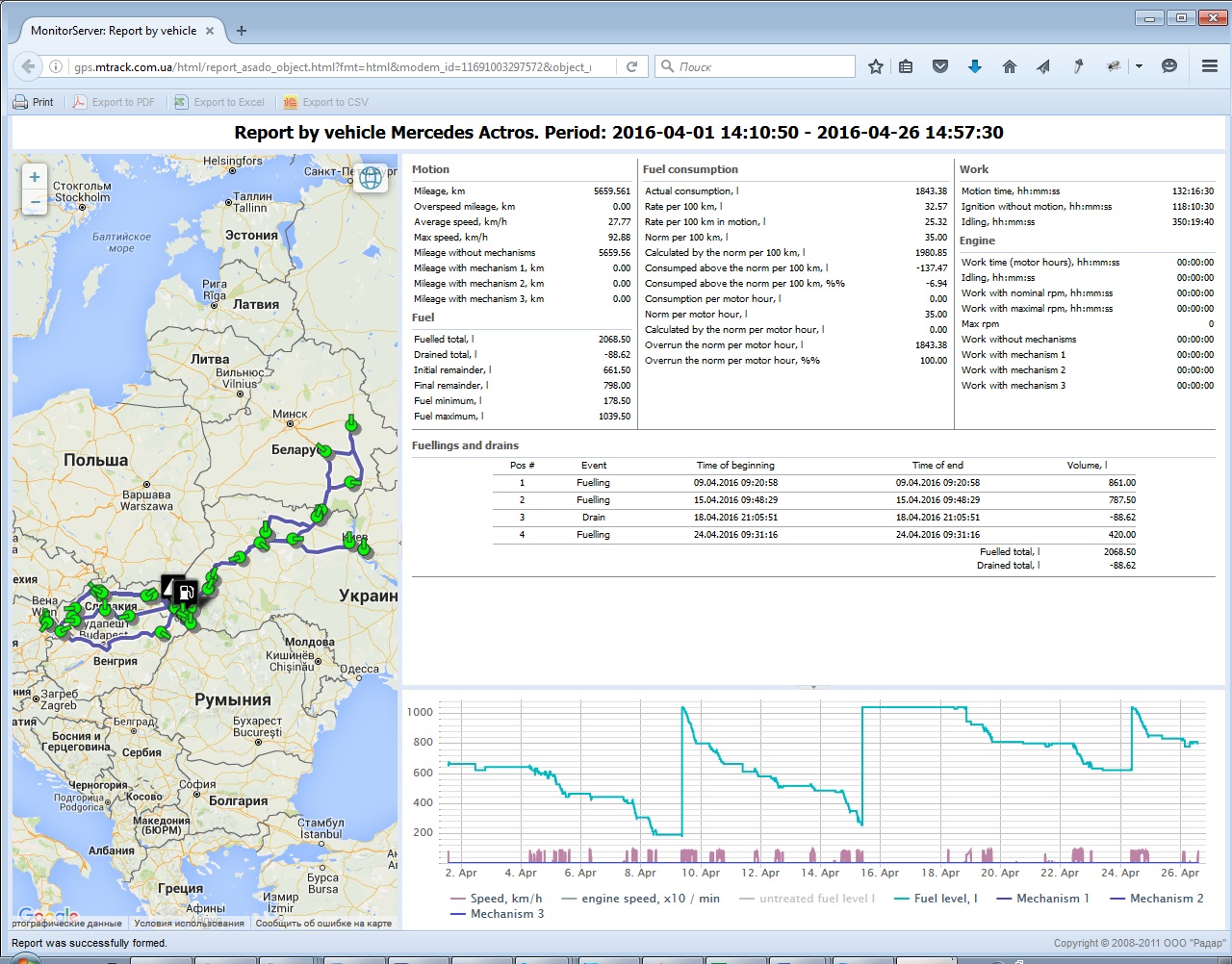The height and width of the screenshot is (964, 1232).
Task: Toggle Mechanism 3 series in legend
Action: pyautogui.click(x=497, y=914)
